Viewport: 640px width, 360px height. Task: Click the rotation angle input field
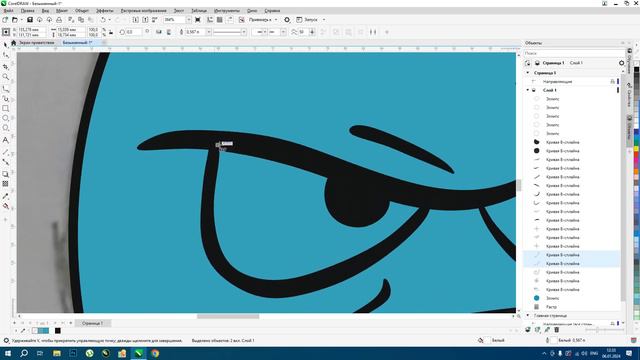[133, 32]
